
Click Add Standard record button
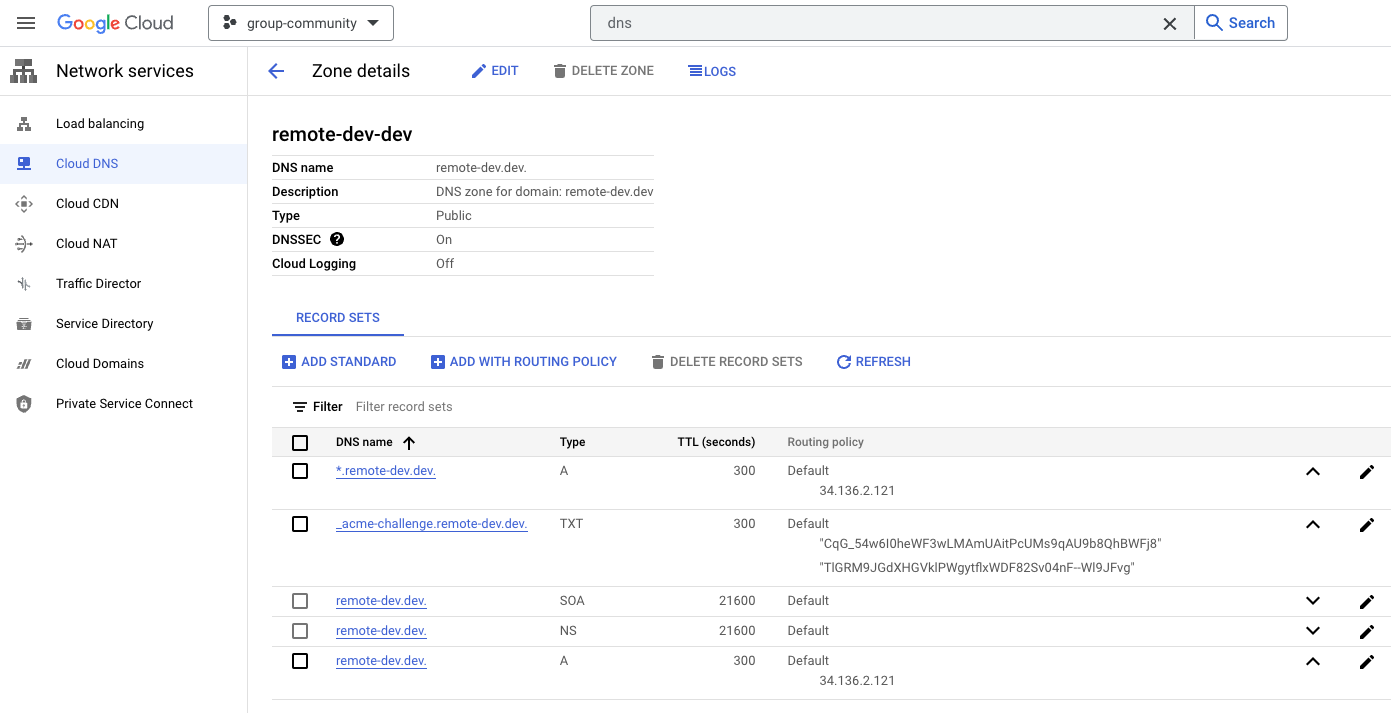point(339,361)
